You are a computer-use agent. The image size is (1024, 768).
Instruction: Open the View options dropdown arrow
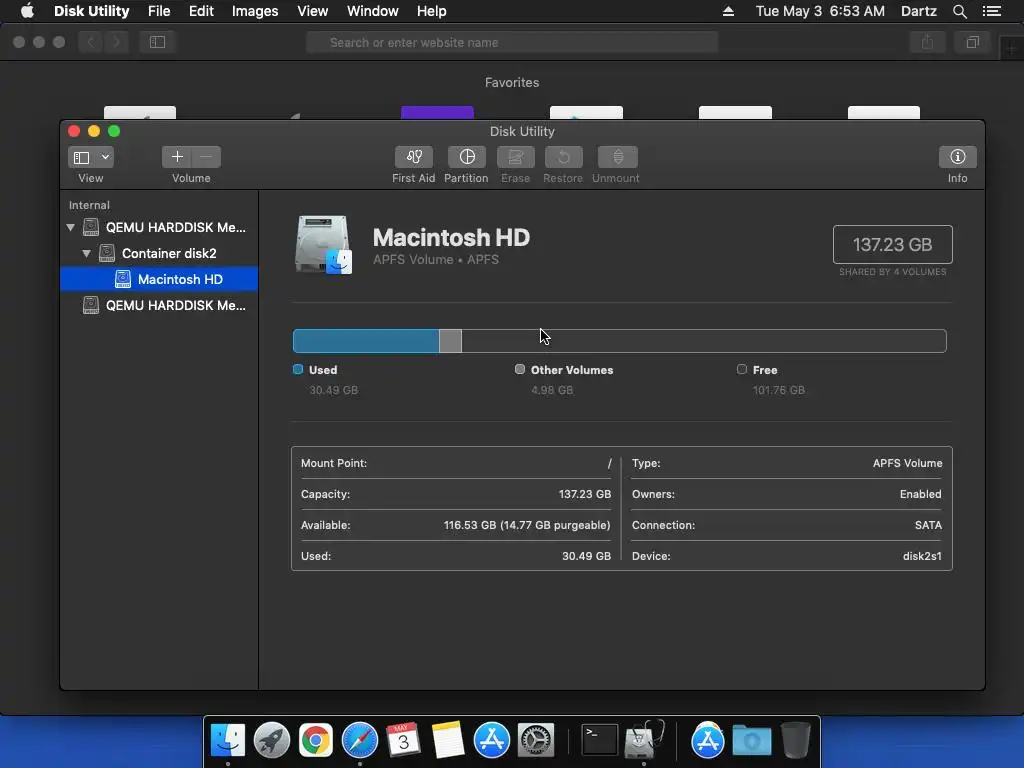pos(105,157)
